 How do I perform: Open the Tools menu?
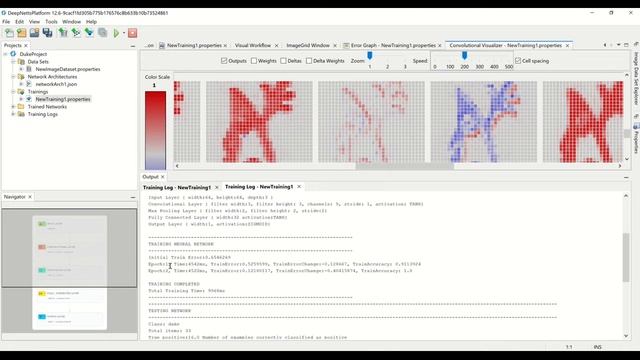click(51, 22)
